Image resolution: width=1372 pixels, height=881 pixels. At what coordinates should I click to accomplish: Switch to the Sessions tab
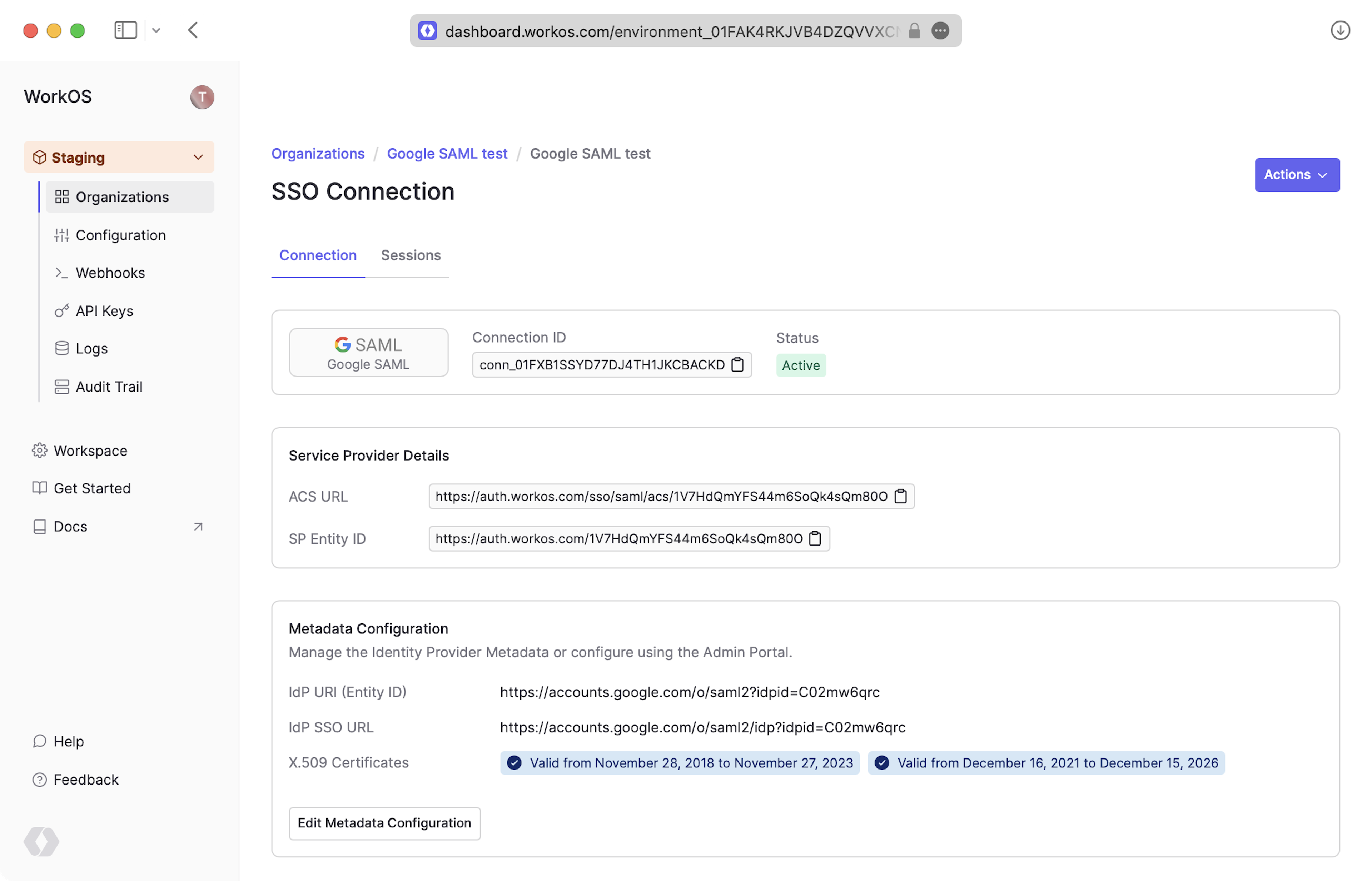[x=410, y=255]
